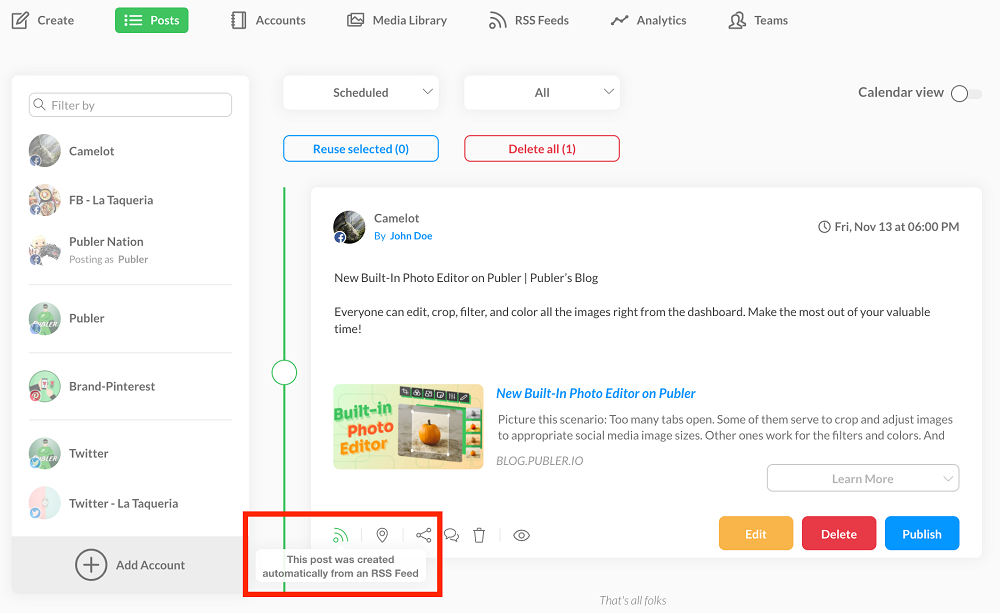
Task: Open the Scheduled status dropdown
Action: pos(361,93)
